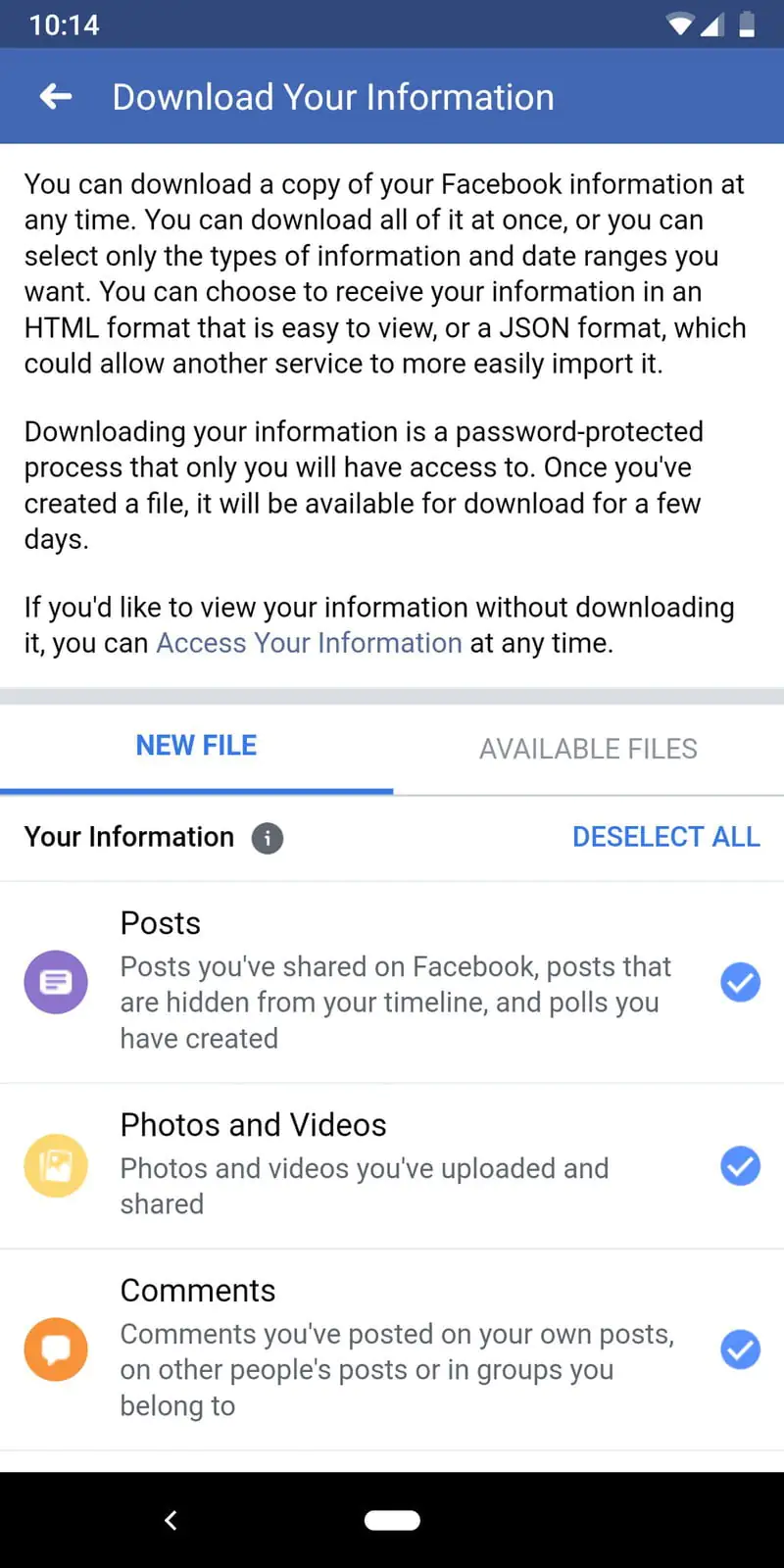Tap DESELECT ALL
The width and height of the screenshot is (784, 1568).
[665, 837]
